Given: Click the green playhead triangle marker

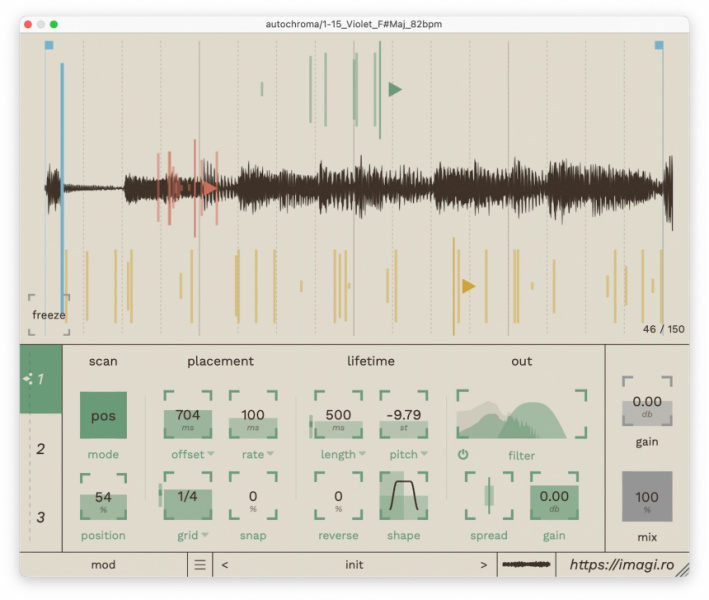Looking at the screenshot, I should point(395,90).
